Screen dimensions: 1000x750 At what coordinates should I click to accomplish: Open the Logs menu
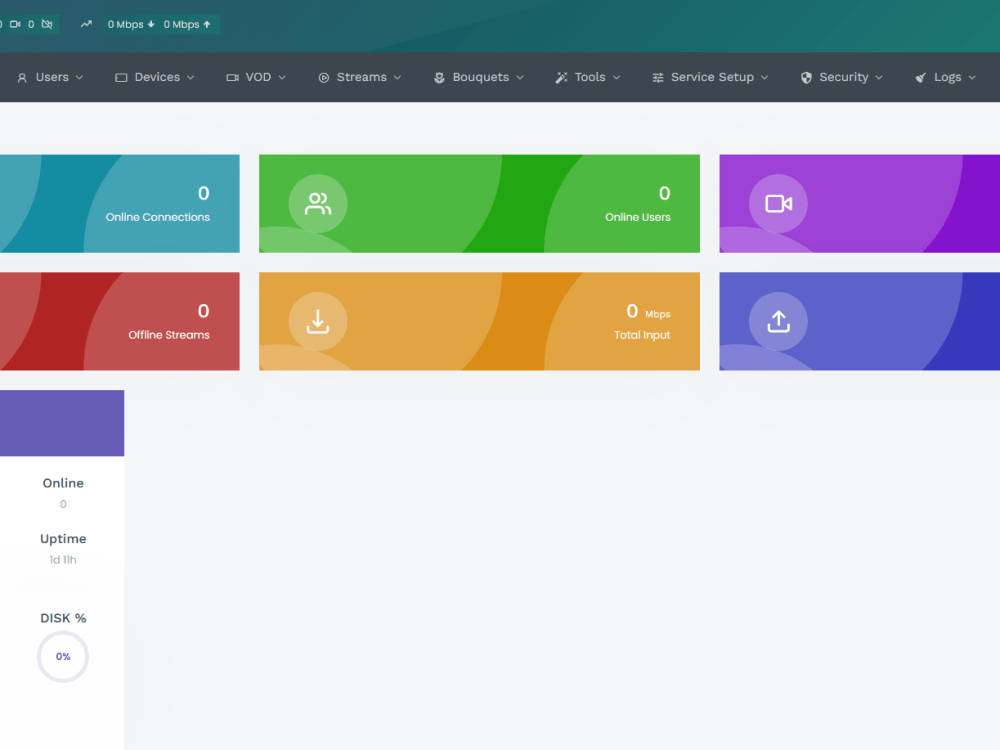944,77
